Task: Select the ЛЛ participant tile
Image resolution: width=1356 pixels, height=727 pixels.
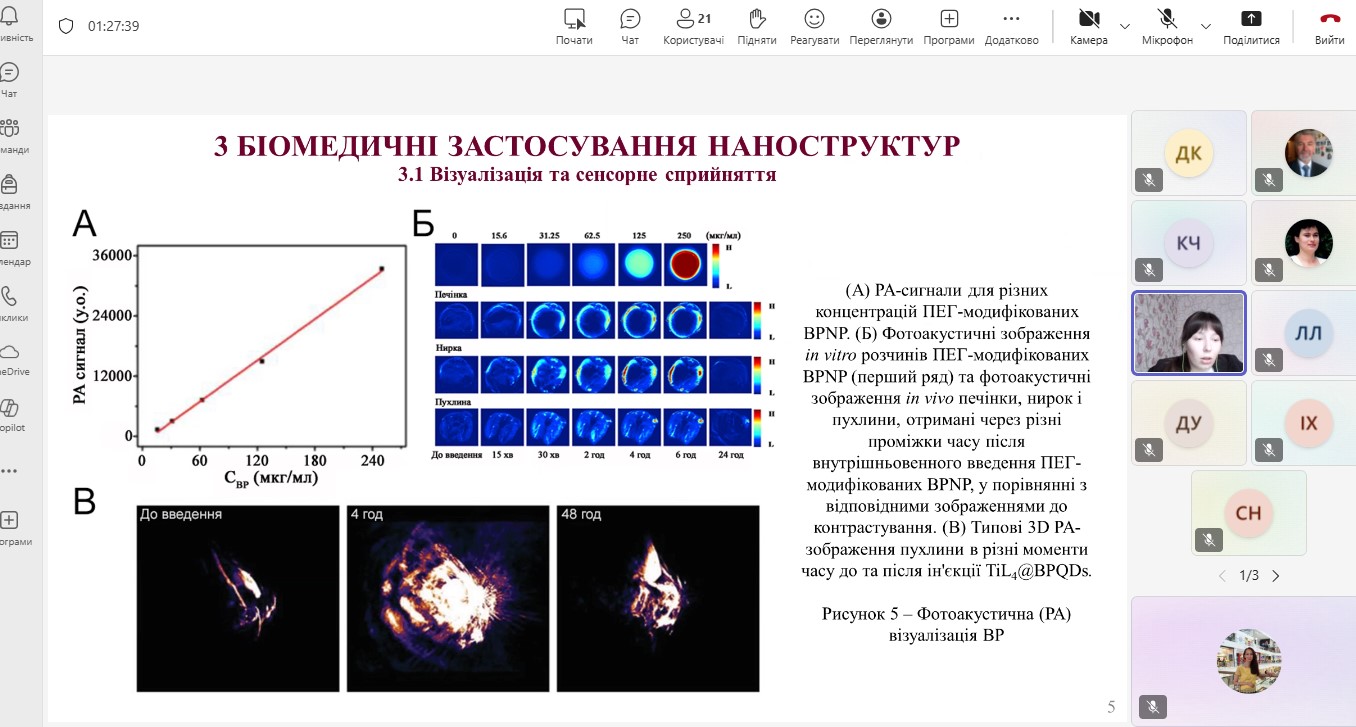Action: click(x=1309, y=333)
